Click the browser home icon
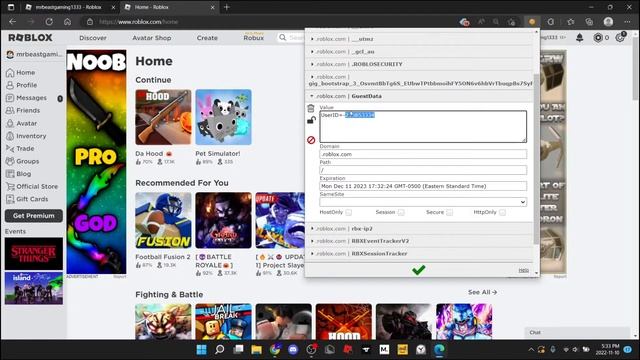This screenshot has height=360, width=640. [x=67, y=22]
